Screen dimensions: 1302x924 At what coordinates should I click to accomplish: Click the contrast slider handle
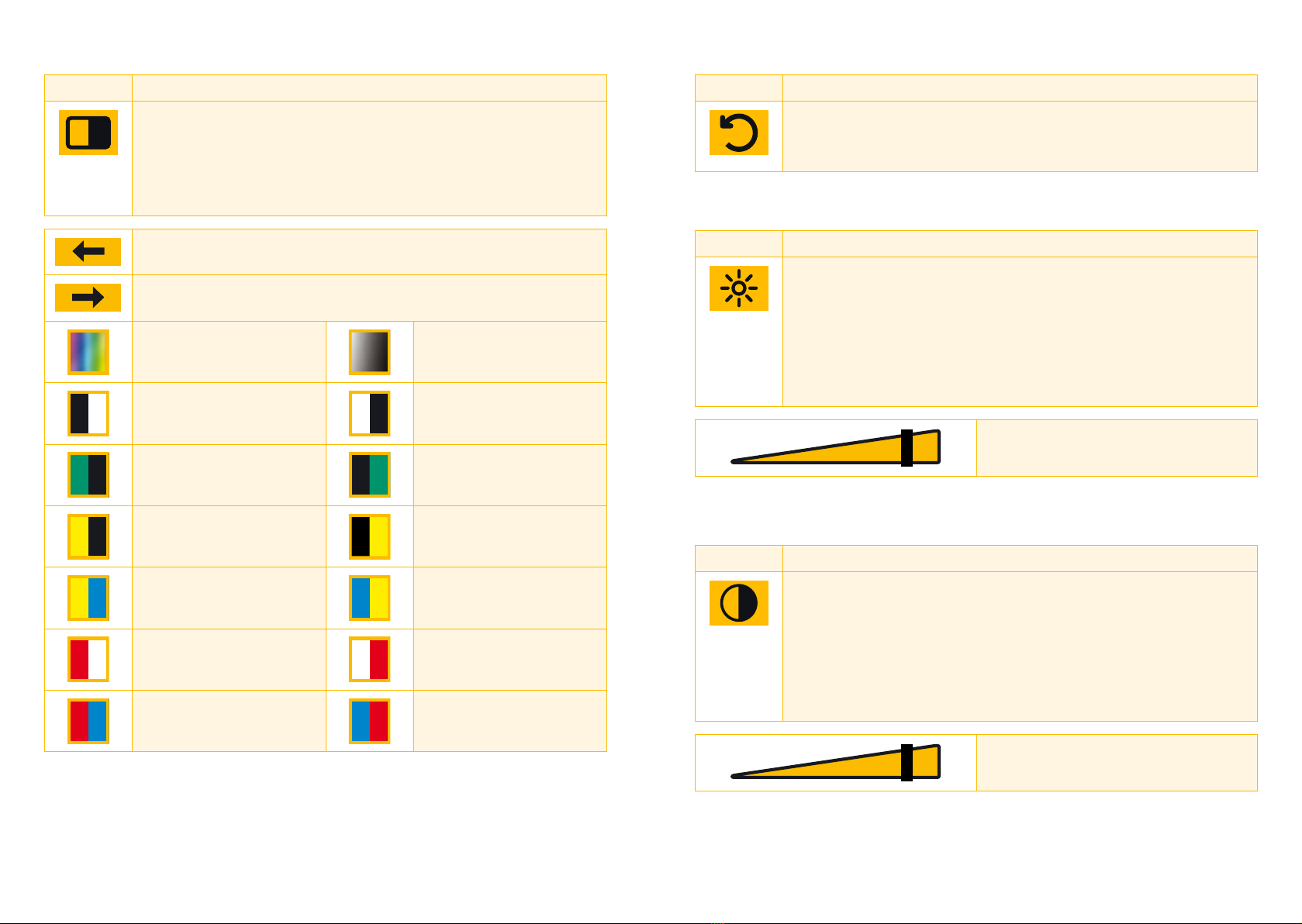907,763
